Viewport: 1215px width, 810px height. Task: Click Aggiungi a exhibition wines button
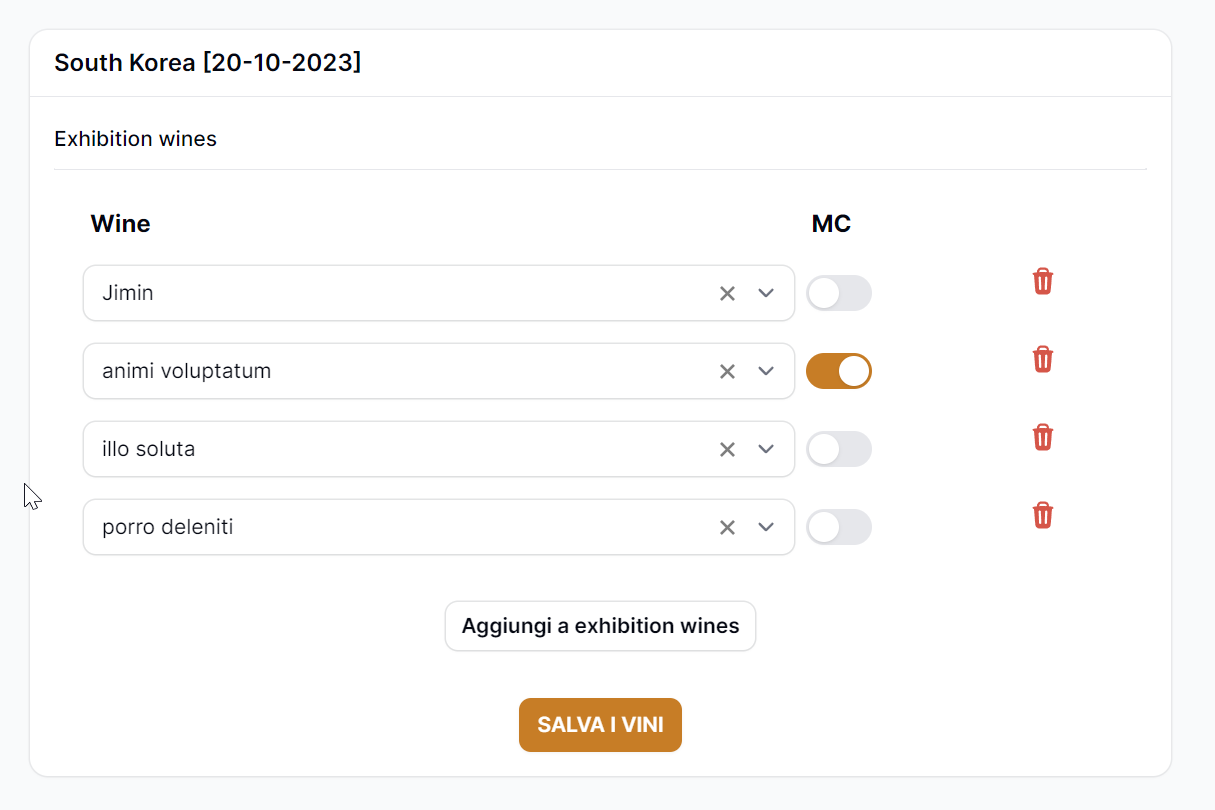(600, 626)
